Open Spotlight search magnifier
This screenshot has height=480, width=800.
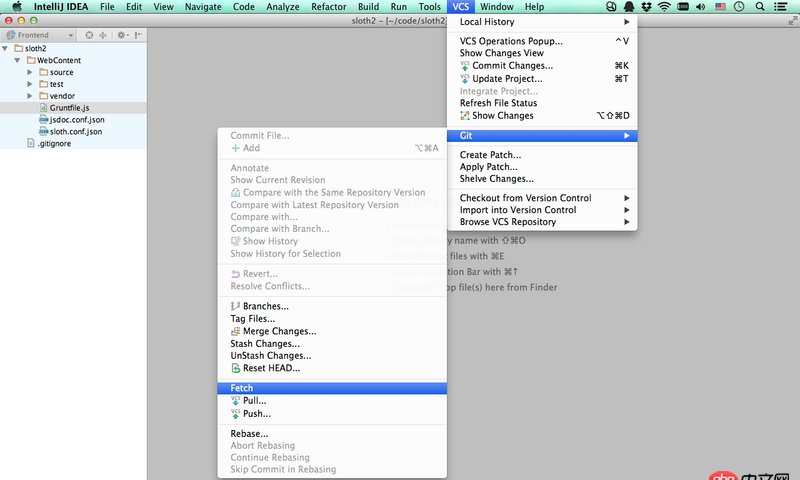tap(760, 7)
